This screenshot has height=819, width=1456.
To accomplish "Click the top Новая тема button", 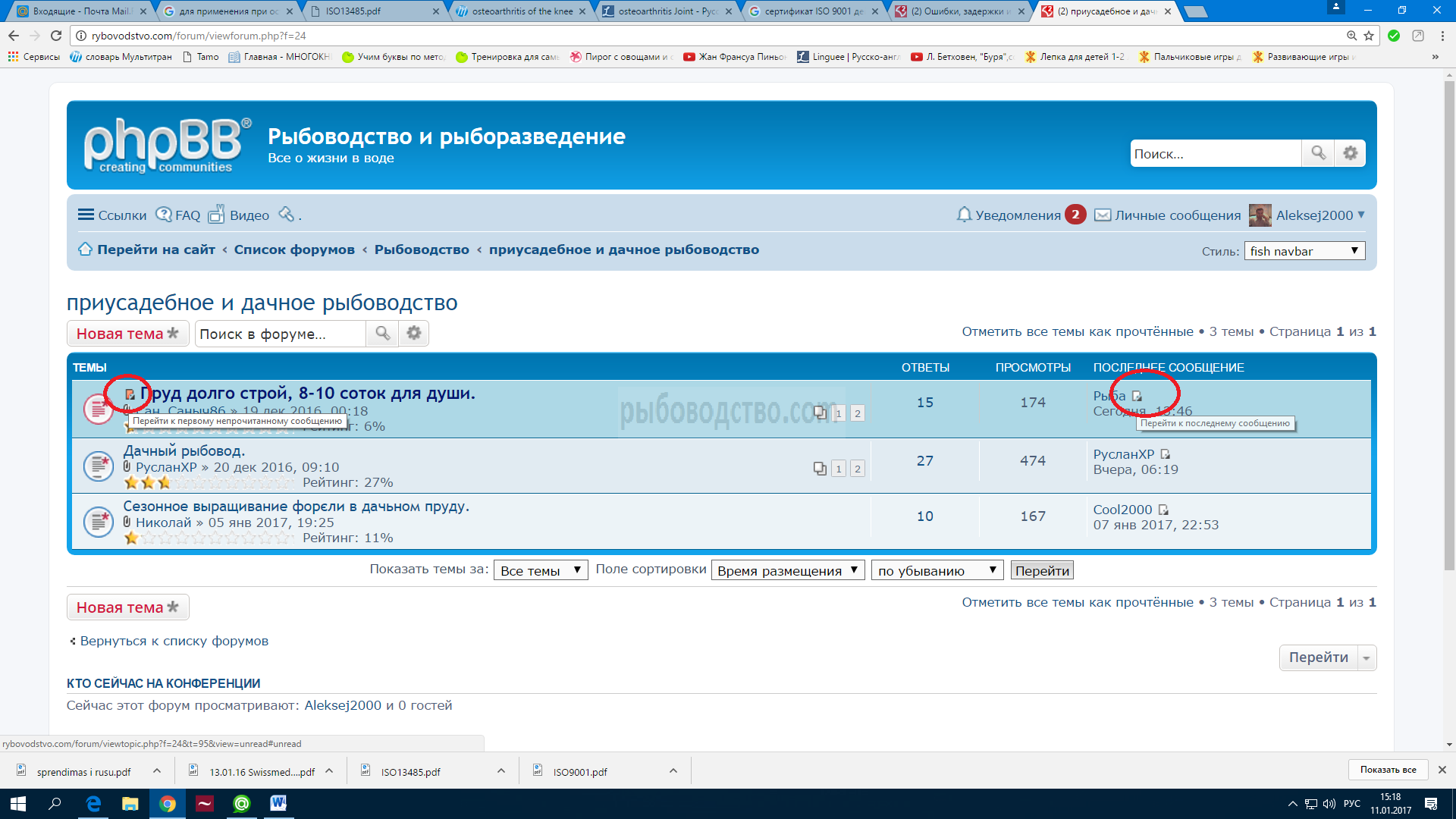I will pos(127,334).
